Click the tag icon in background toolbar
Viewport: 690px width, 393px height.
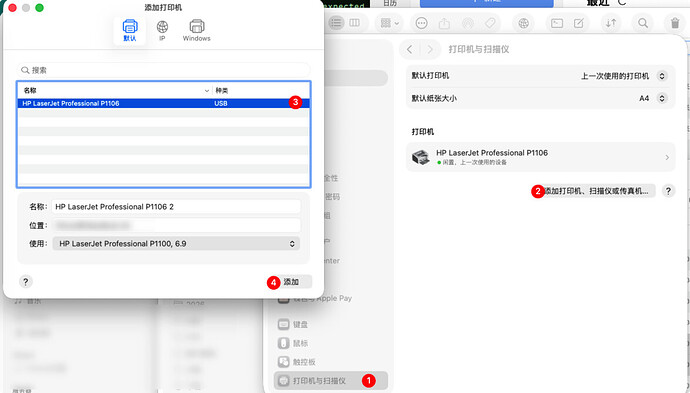tap(490, 23)
